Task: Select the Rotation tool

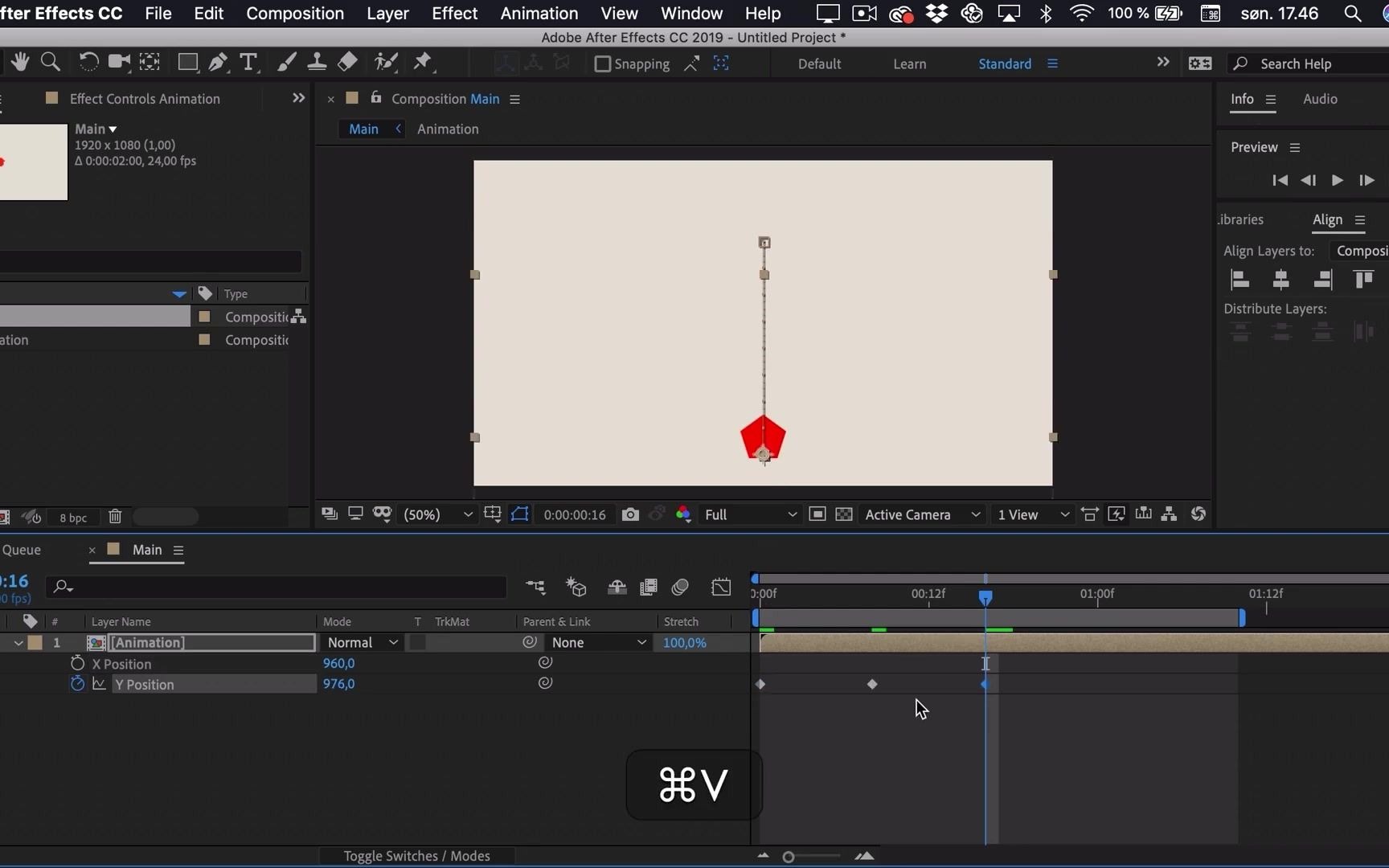Action: (88, 63)
